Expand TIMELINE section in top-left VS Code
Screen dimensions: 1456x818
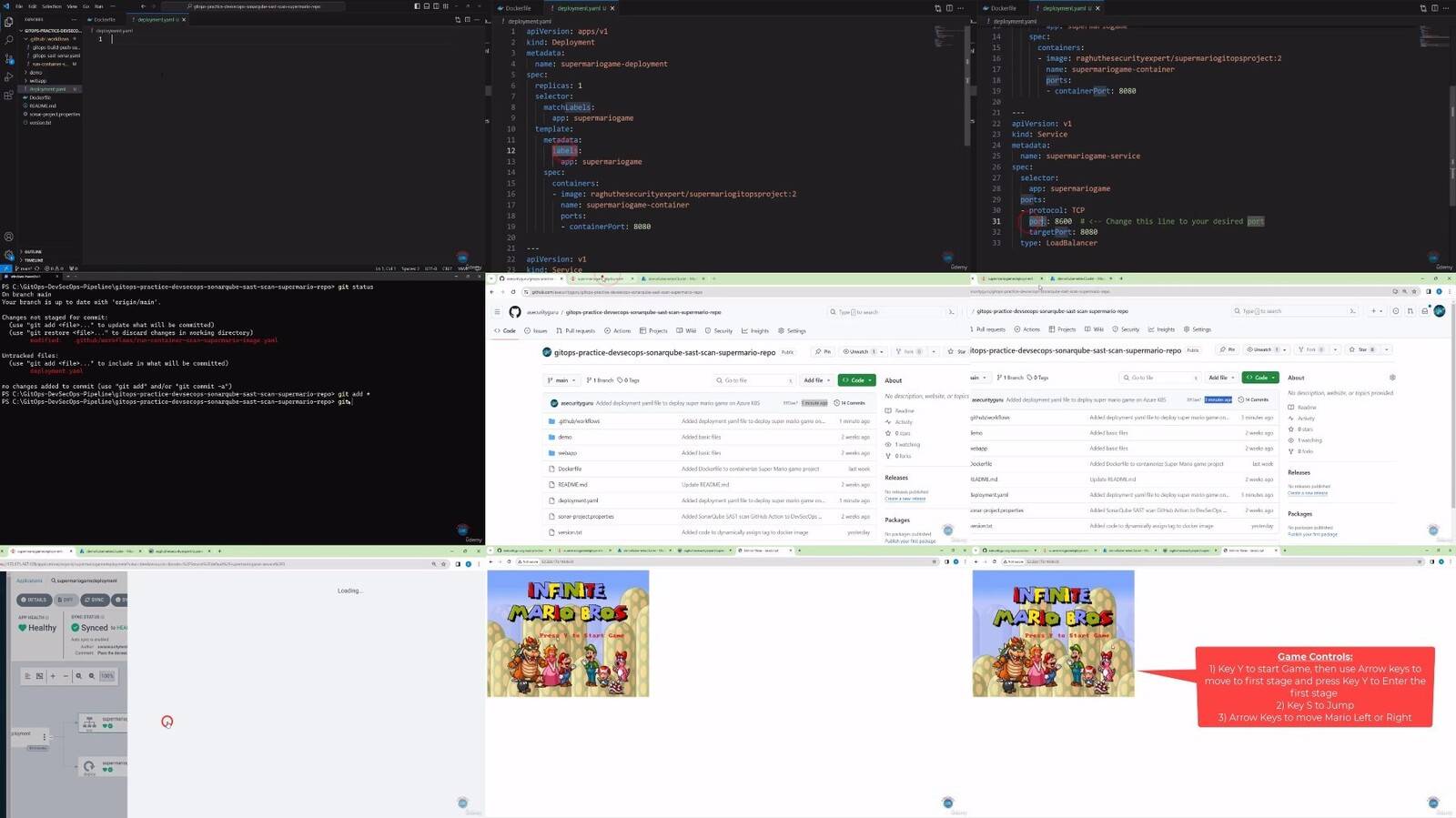click(33, 259)
